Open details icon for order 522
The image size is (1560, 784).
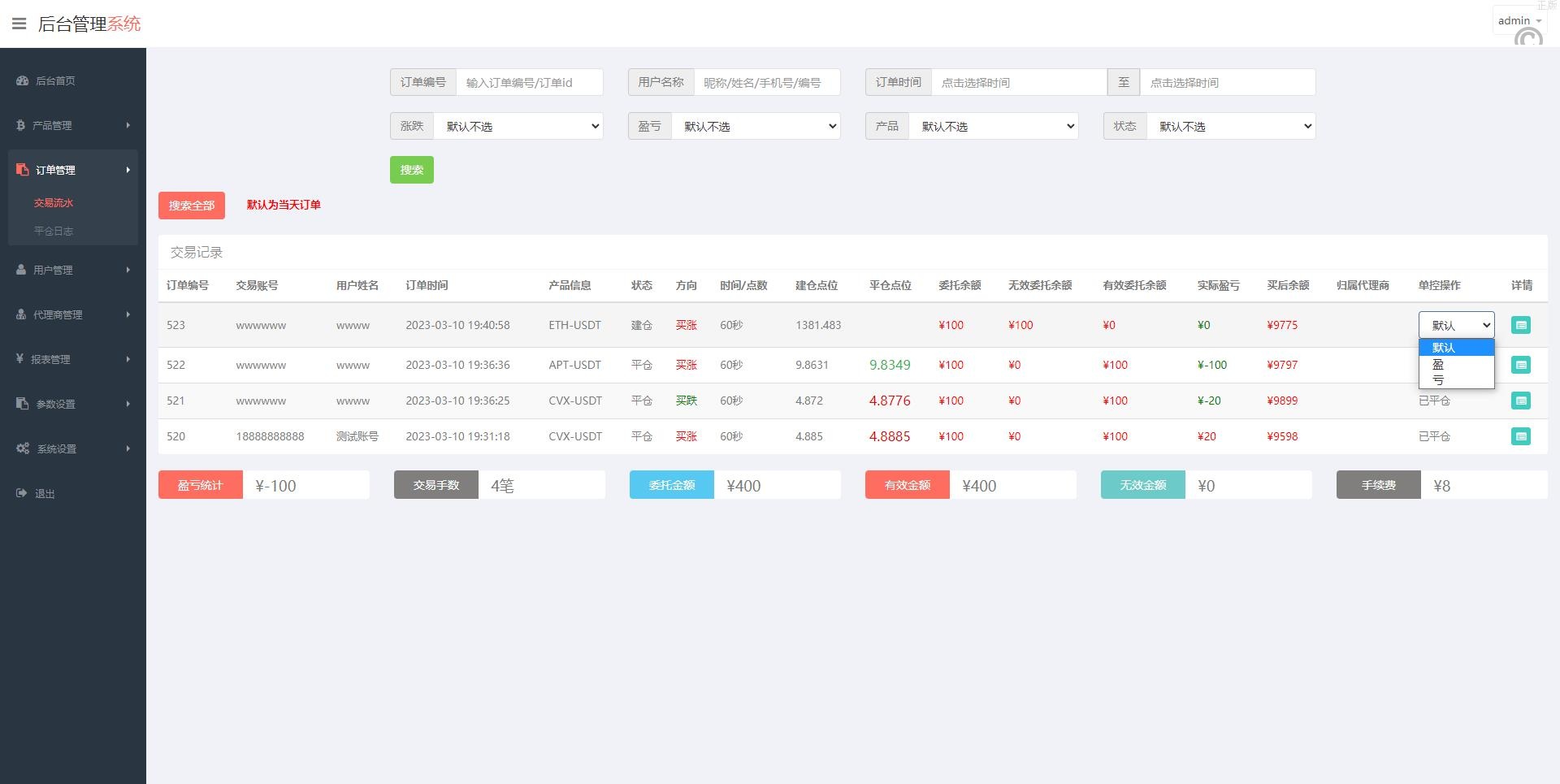click(x=1520, y=365)
